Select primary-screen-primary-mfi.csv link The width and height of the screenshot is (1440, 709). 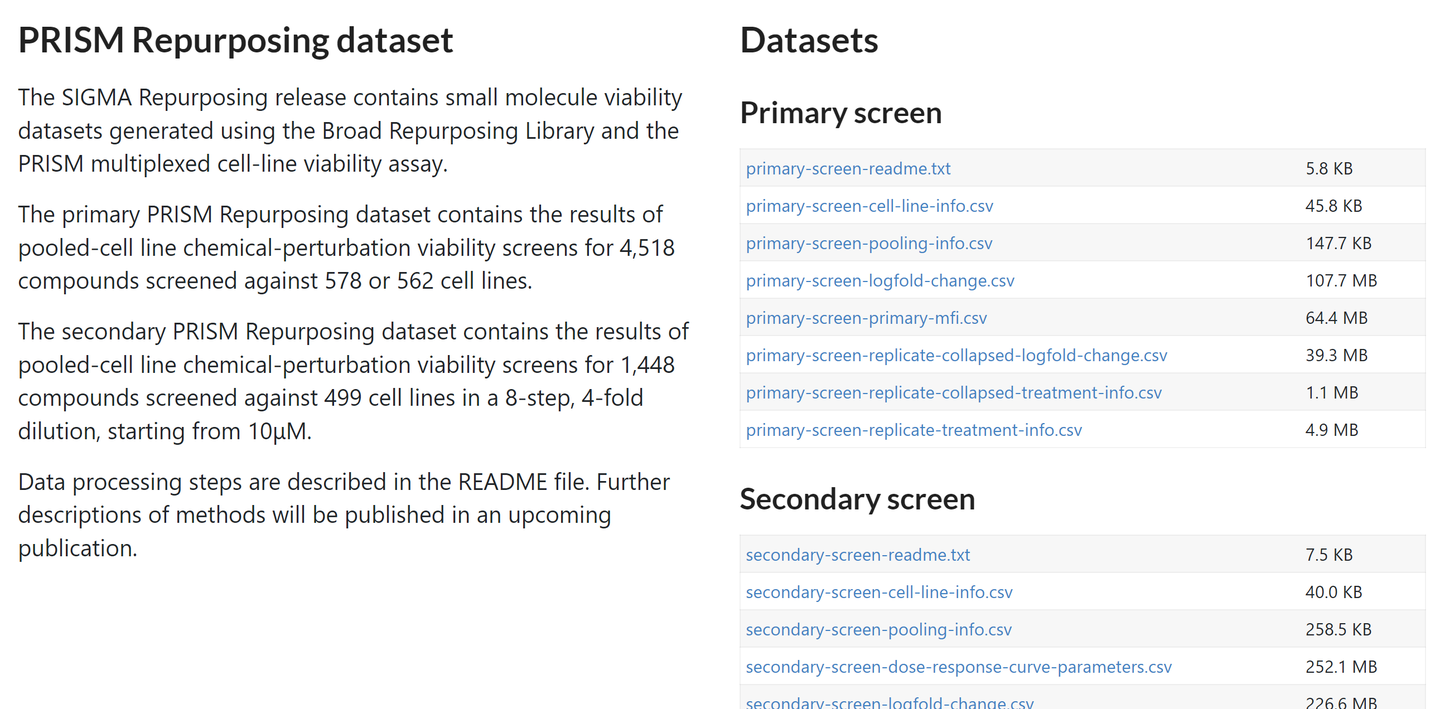click(x=866, y=318)
